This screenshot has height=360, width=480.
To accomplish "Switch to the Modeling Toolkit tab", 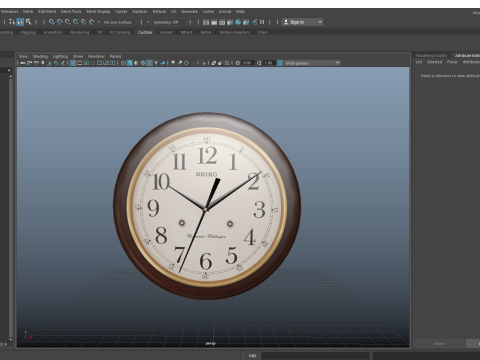I will coord(431,56).
